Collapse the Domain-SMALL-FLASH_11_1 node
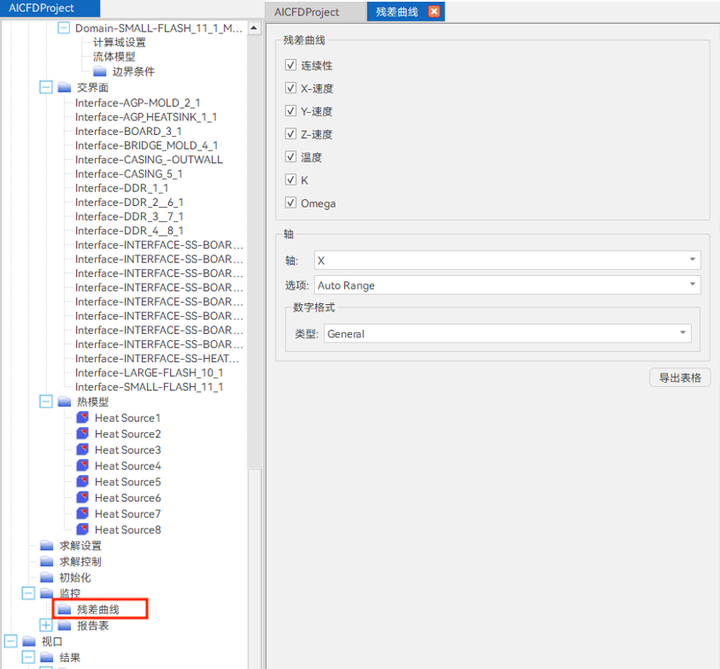The width and height of the screenshot is (720, 669). point(63,28)
